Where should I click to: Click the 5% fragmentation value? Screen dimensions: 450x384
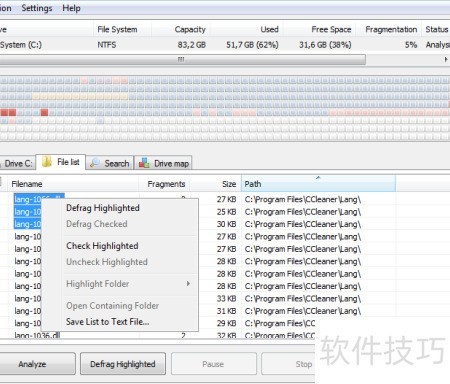tap(411, 45)
